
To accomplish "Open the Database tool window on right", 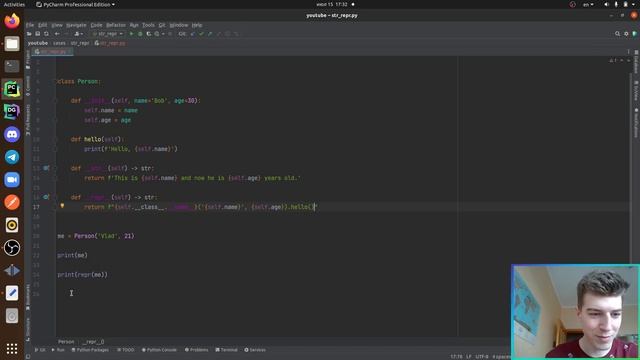I will [636, 62].
